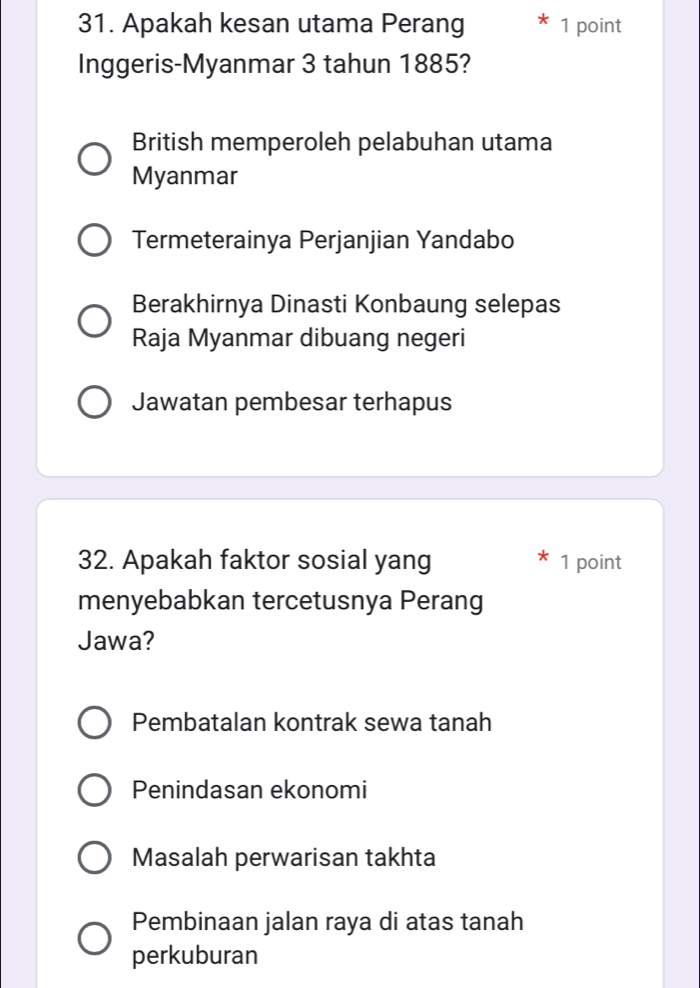Image resolution: width=700 pixels, height=988 pixels.
Task: Click the '1 point' label on question 31
Action: [x=590, y=27]
